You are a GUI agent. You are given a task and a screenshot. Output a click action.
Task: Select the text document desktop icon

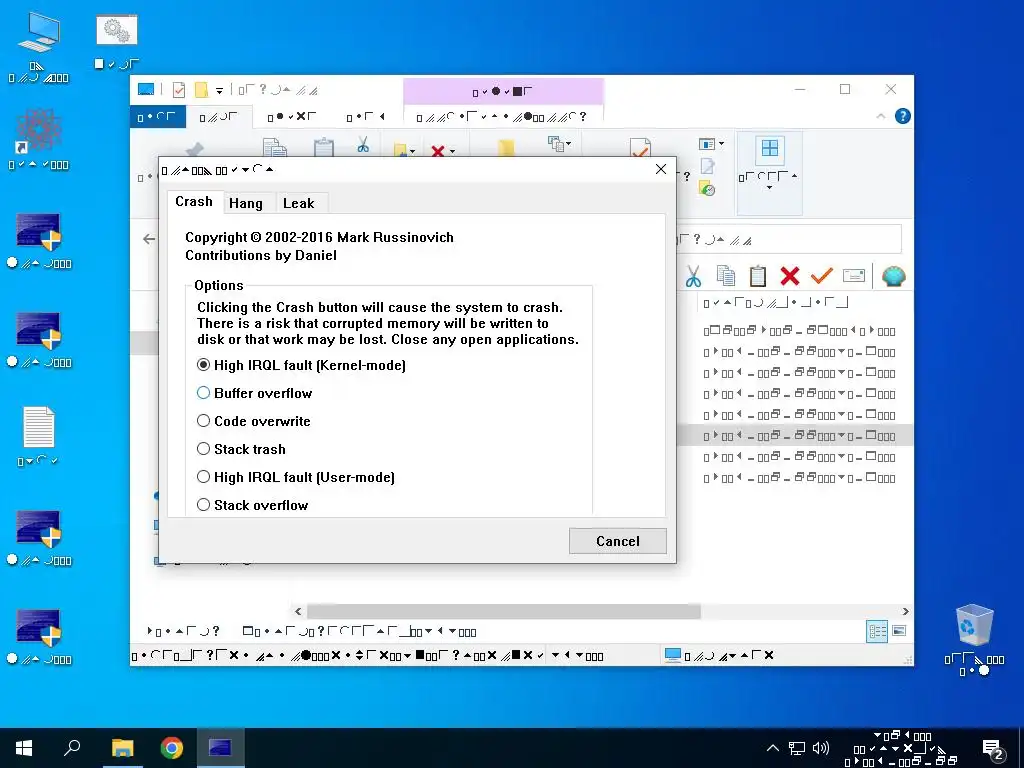click(38, 435)
